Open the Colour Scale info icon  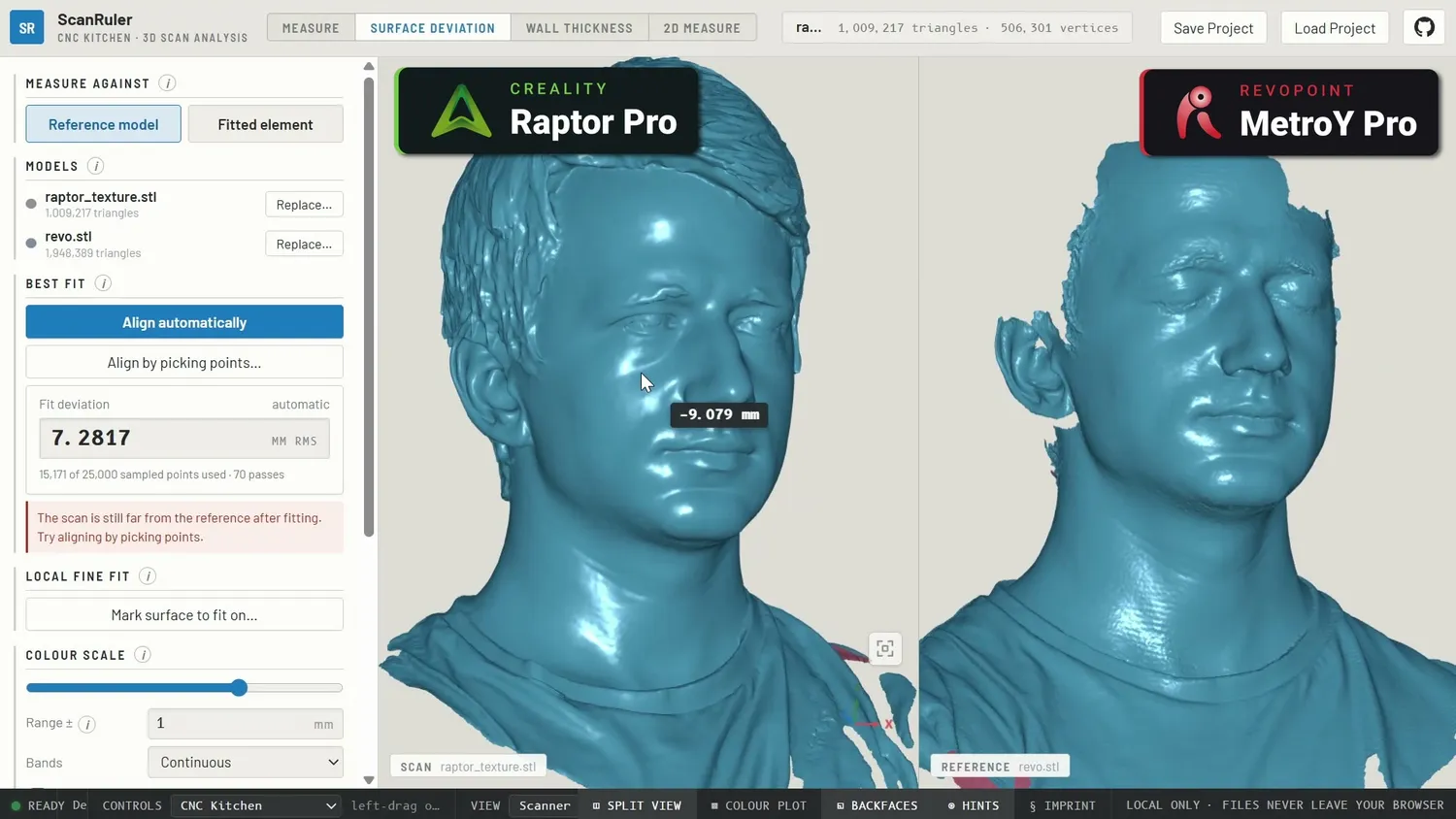click(x=143, y=655)
